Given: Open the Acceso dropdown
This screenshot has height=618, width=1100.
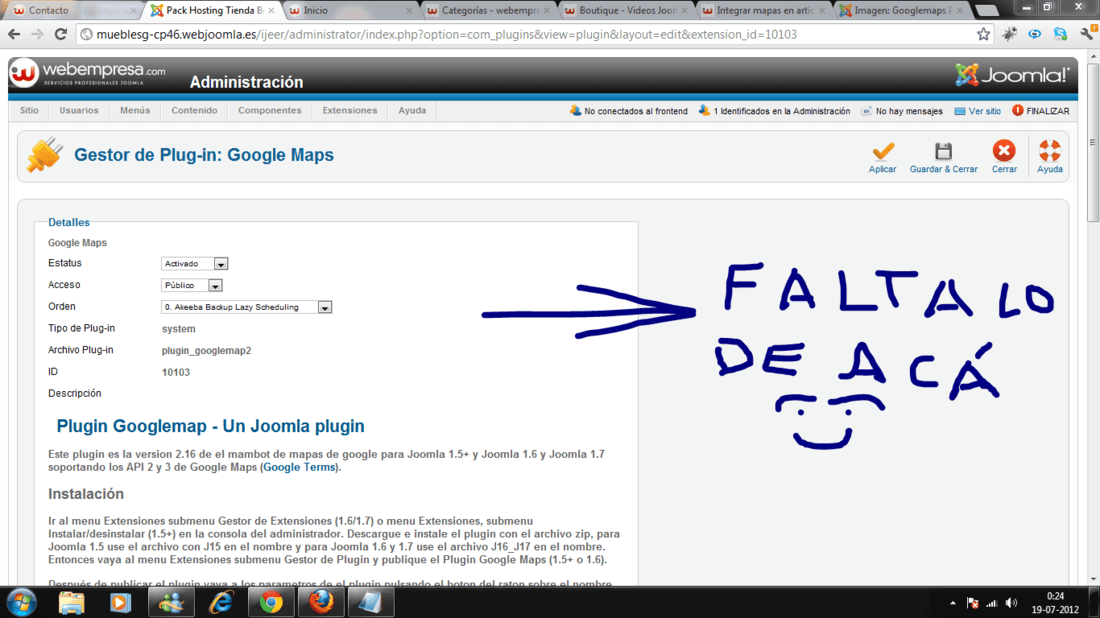Looking at the screenshot, I should coord(192,286).
